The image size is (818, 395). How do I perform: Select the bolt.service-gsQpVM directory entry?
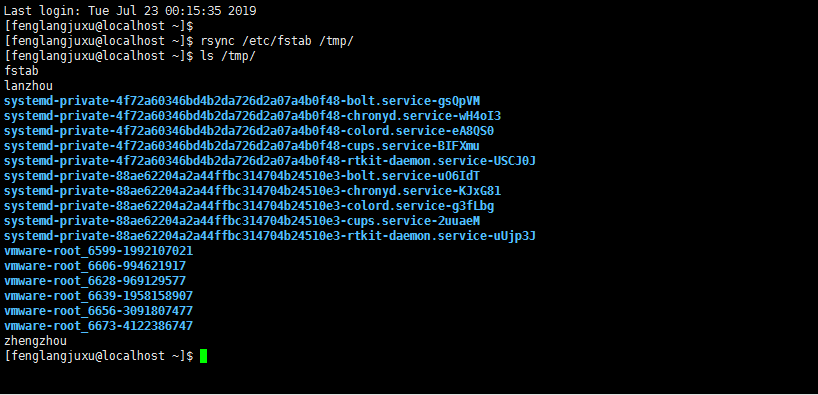click(242, 101)
